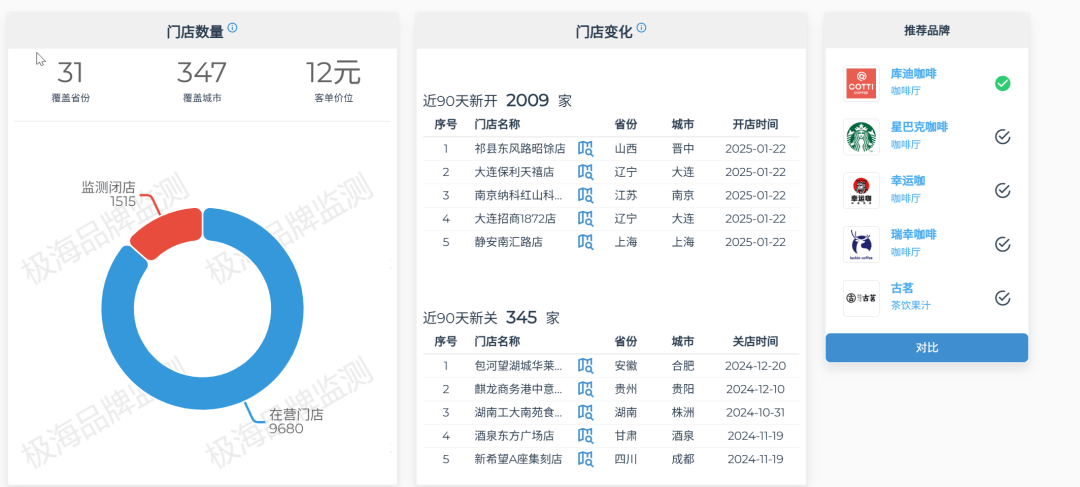1080x487 pixels.
Task: Open the 库迪咖啡 brand name link
Action: [913, 74]
